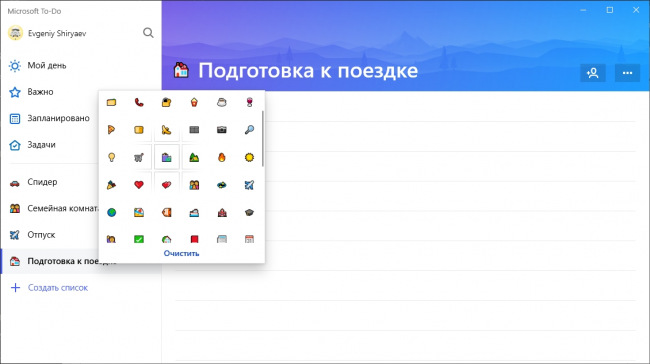Viewport: 650px width, 364px height.
Task: Pick the party popper emoji
Action: click(111, 185)
